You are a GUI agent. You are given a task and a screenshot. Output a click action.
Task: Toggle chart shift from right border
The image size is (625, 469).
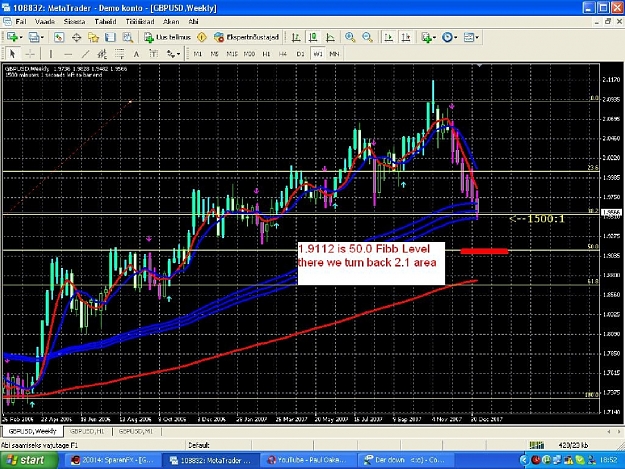(405, 37)
